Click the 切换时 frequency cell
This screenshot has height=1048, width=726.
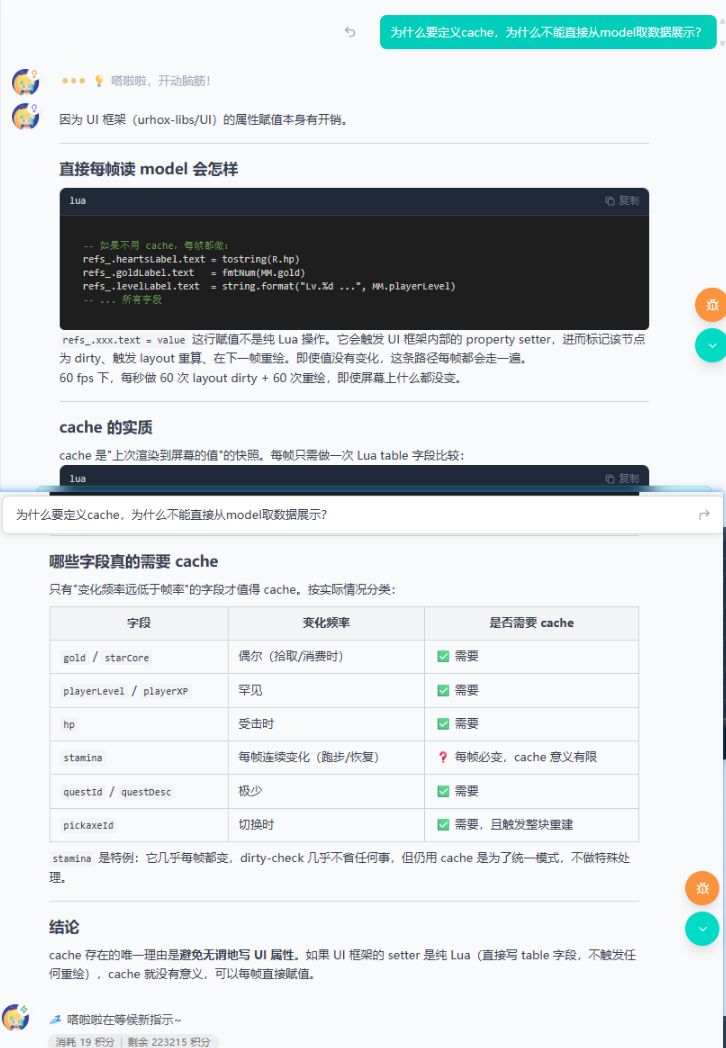[326, 825]
